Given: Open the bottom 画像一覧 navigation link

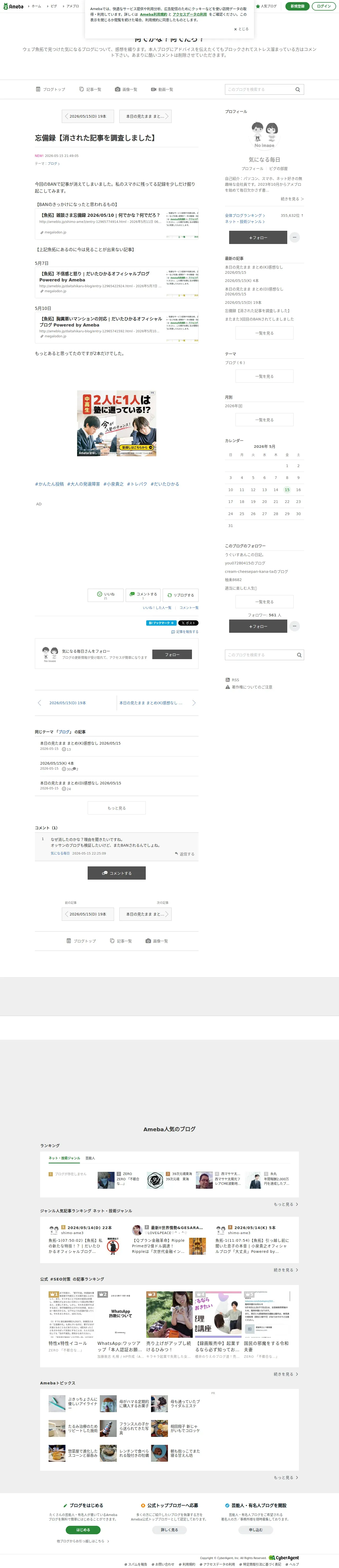Looking at the screenshot, I should point(157,941).
